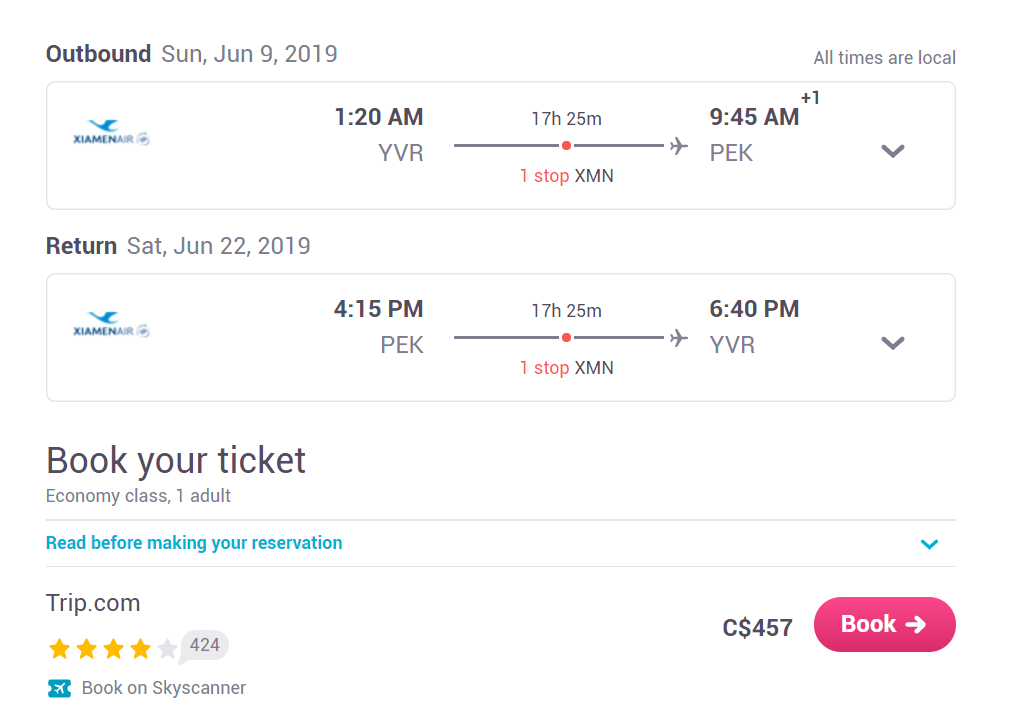
Task: Expand the reservation notice blue chevron
Action: coord(929,545)
